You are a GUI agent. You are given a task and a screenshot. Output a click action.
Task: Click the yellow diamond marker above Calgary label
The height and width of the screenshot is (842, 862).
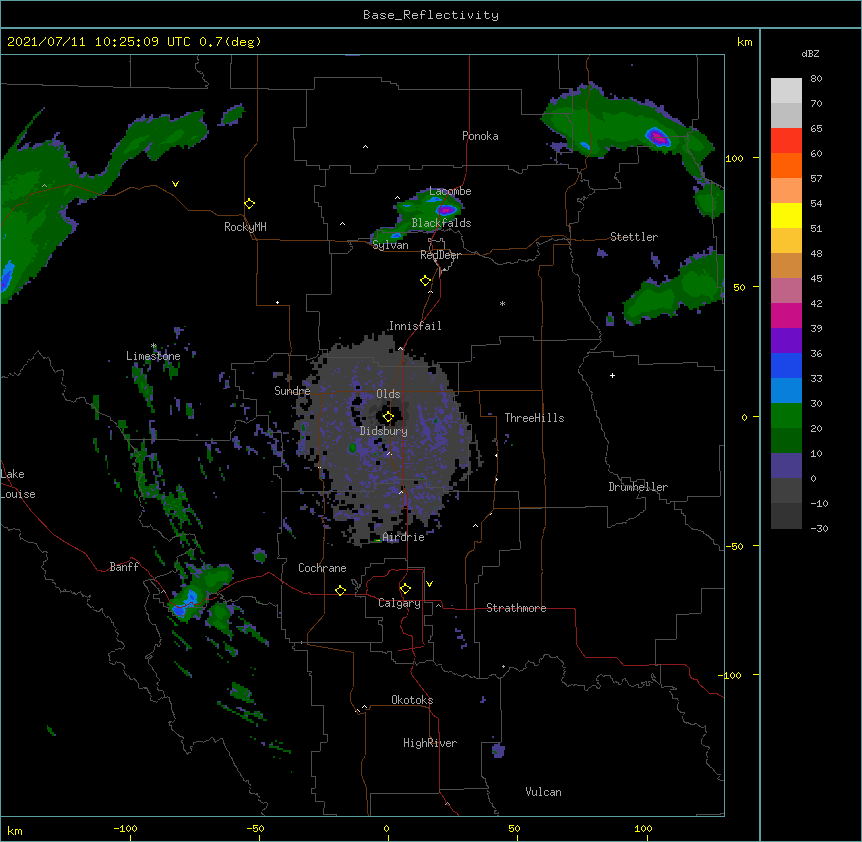point(405,589)
